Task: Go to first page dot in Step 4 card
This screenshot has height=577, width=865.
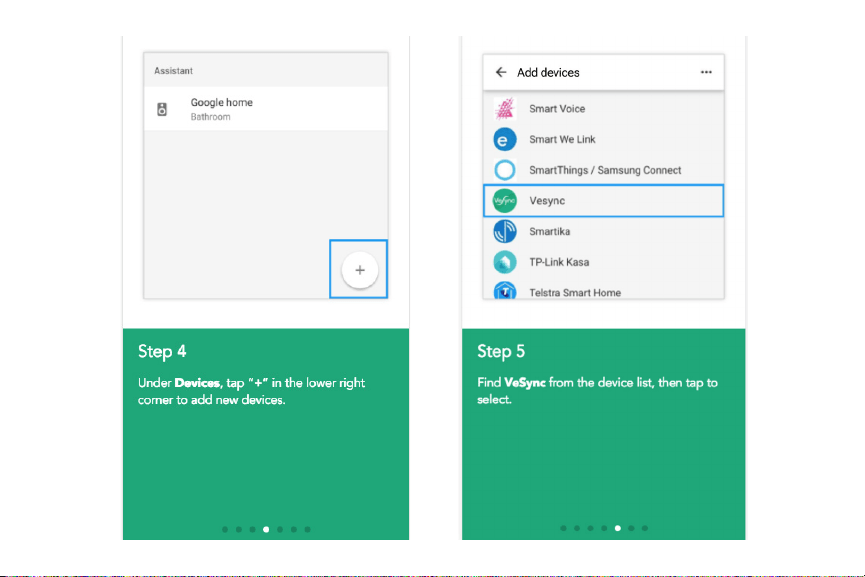Action: [225, 529]
